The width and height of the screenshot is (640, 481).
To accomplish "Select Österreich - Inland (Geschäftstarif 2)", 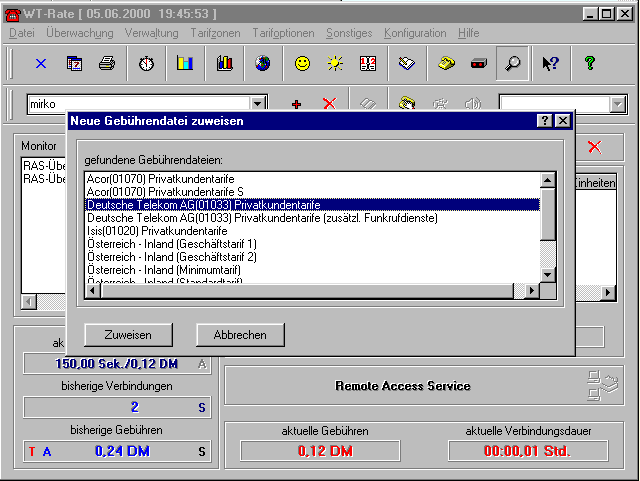I will coord(313,257).
